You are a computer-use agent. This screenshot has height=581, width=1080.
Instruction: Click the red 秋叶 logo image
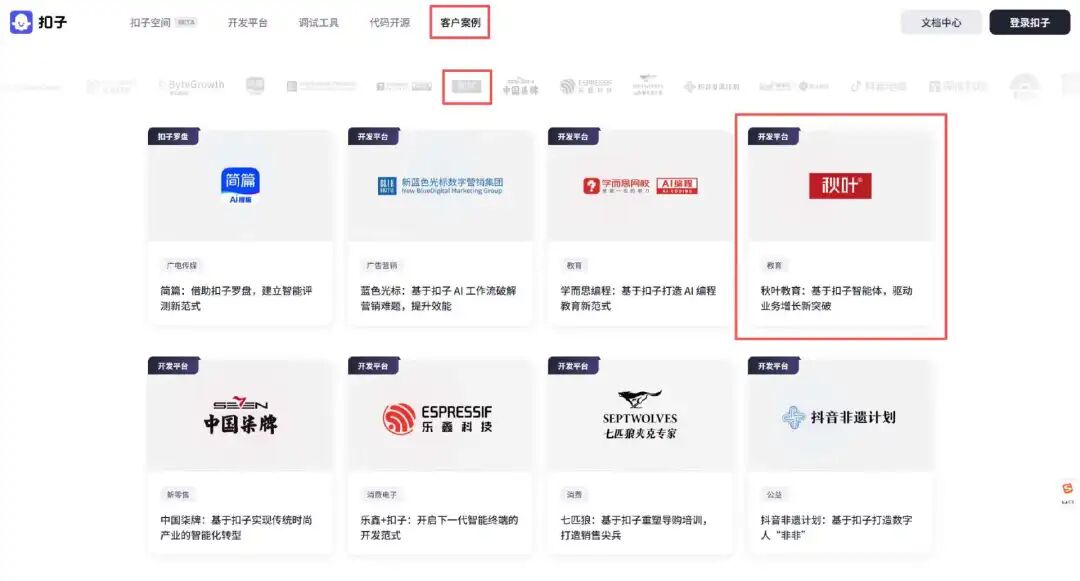[840, 186]
